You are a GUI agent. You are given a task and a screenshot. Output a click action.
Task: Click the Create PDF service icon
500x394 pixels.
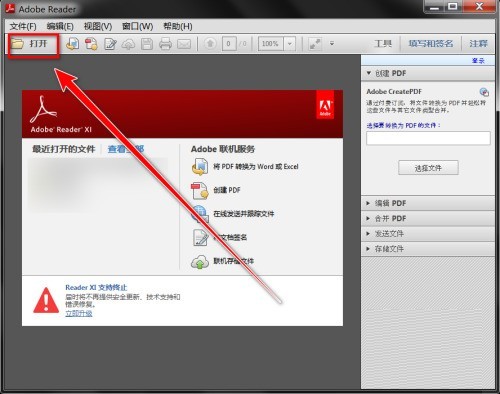pyautogui.click(x=200, y=190)
